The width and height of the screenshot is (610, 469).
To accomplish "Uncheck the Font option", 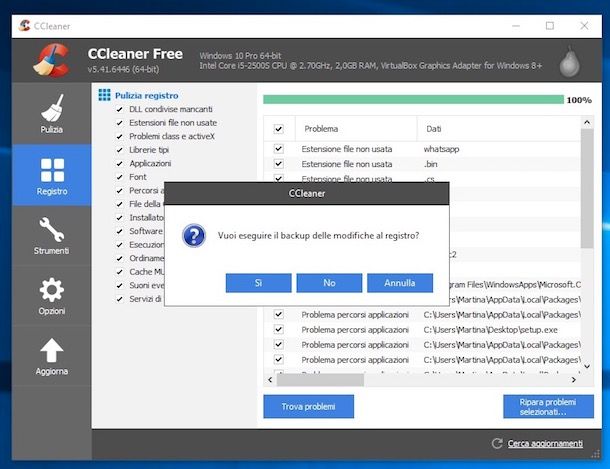I will 119,177.
